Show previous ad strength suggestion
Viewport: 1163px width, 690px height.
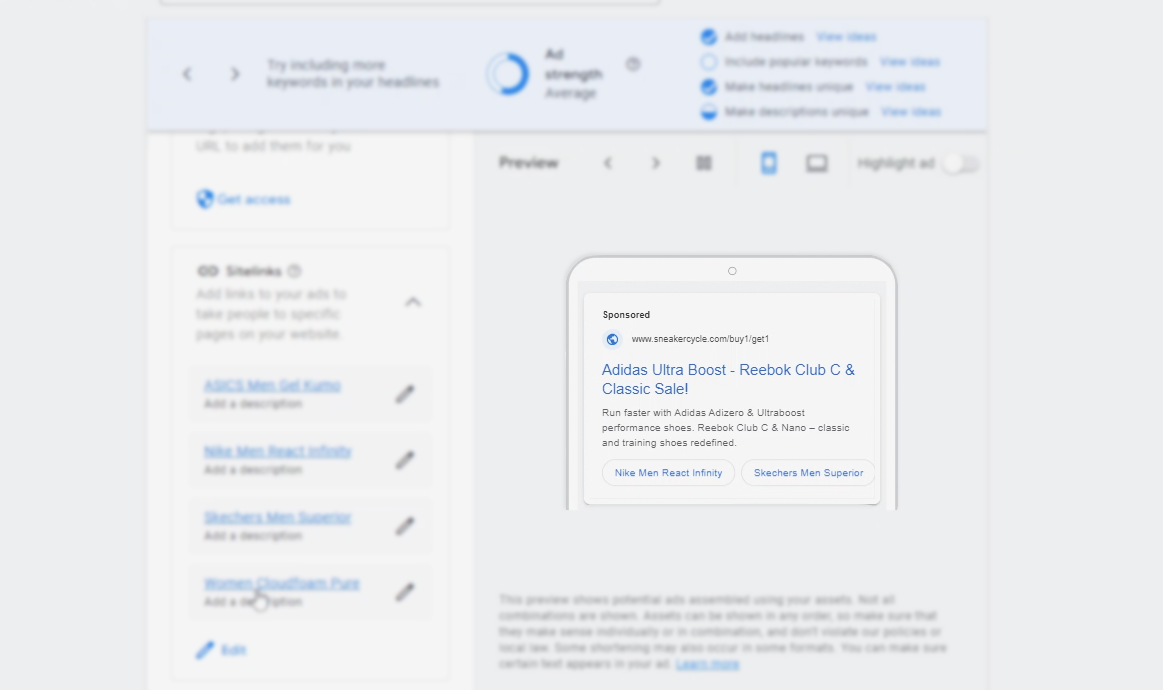(187, 74)
